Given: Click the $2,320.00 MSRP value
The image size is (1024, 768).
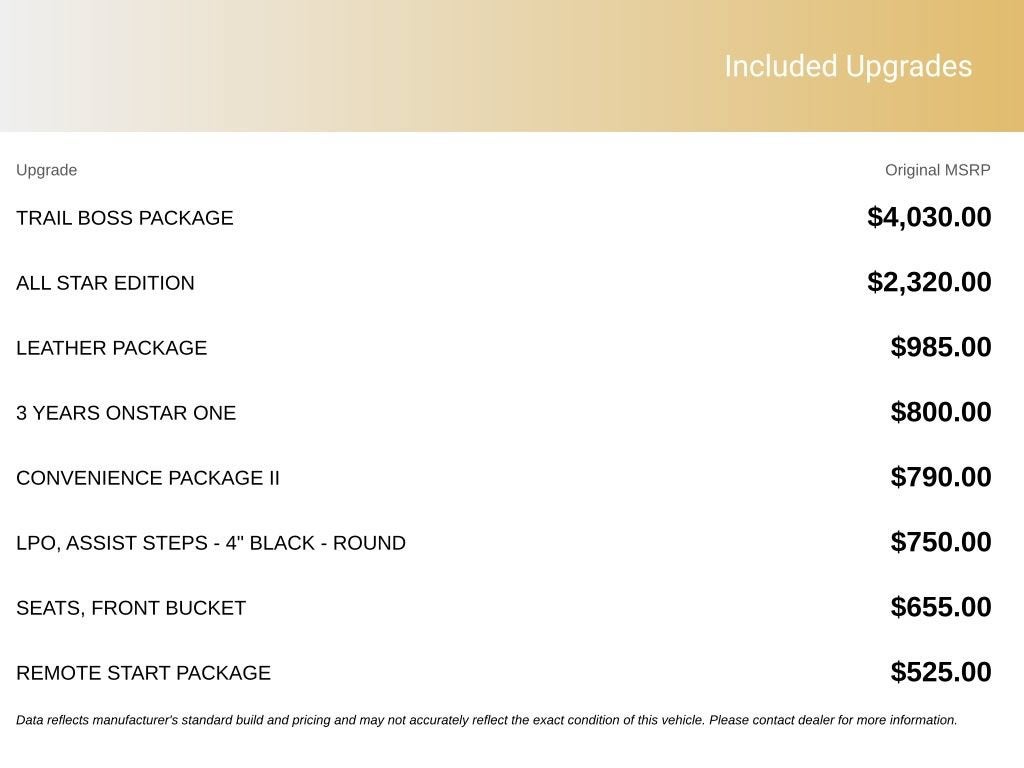Looking at the screenshot, I should click(x=929, y=282).
